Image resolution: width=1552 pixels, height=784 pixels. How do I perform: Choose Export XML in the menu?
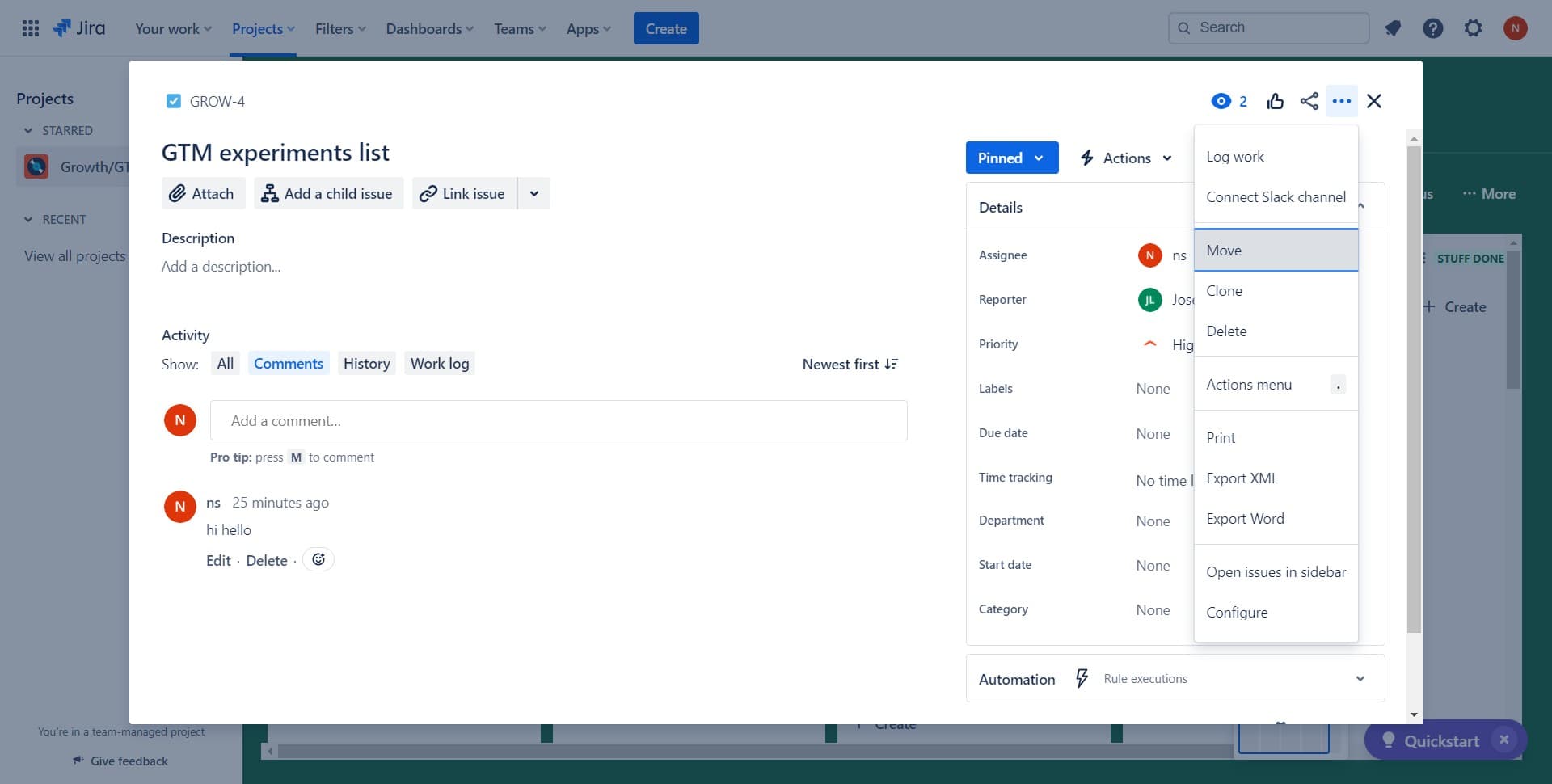click(1242, 478)
